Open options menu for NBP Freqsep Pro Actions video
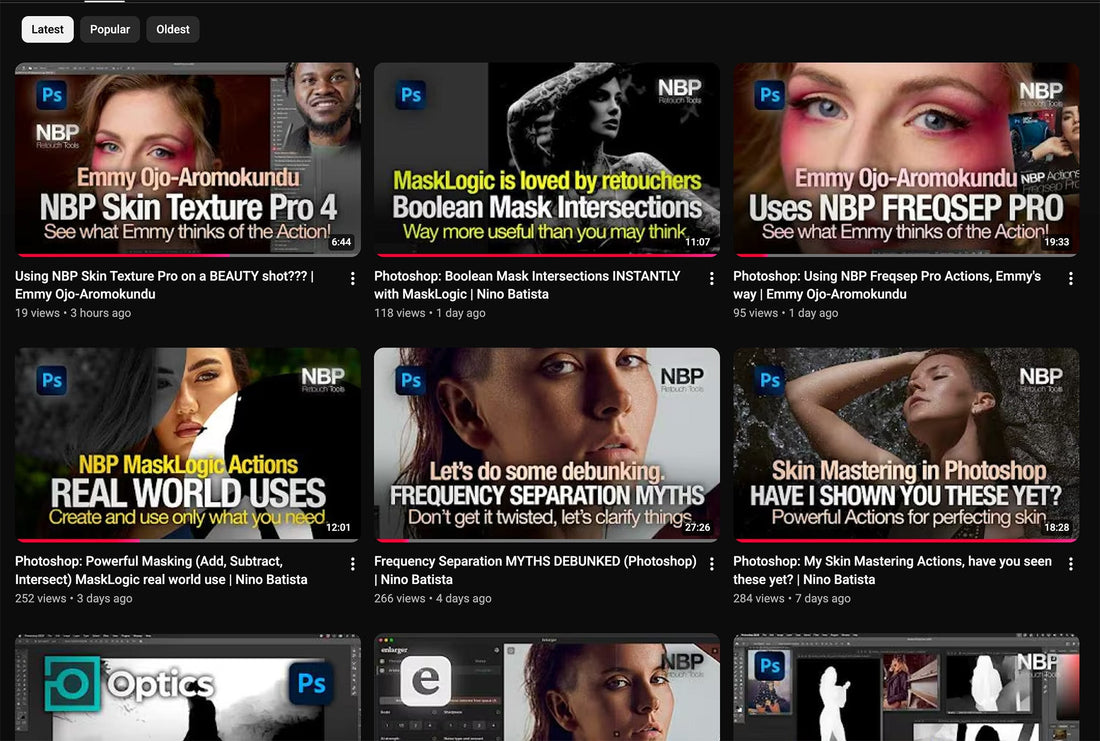 tap(1071, 279)
